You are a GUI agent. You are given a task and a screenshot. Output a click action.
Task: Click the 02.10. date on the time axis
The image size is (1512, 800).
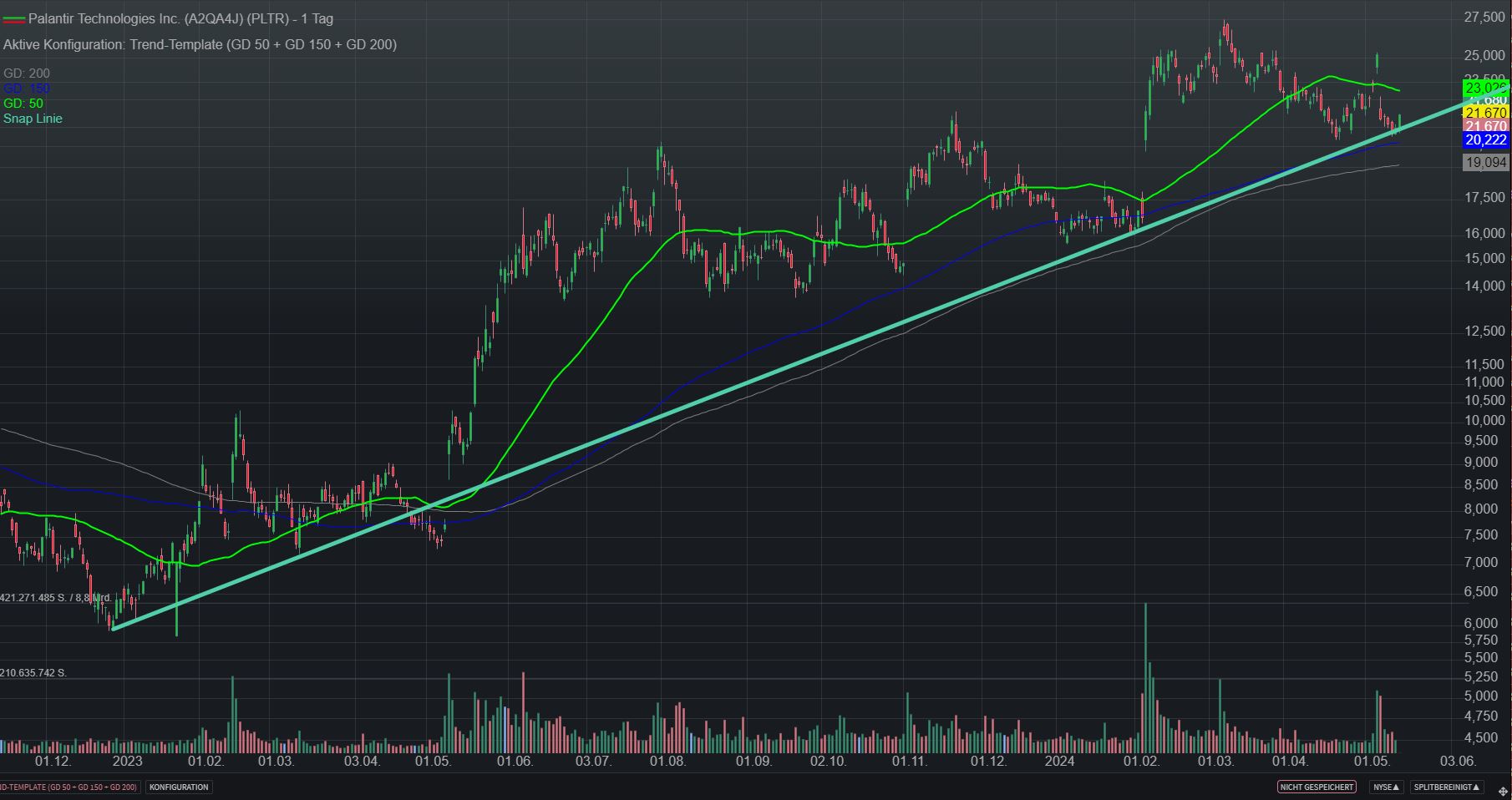tap(829, 762)
